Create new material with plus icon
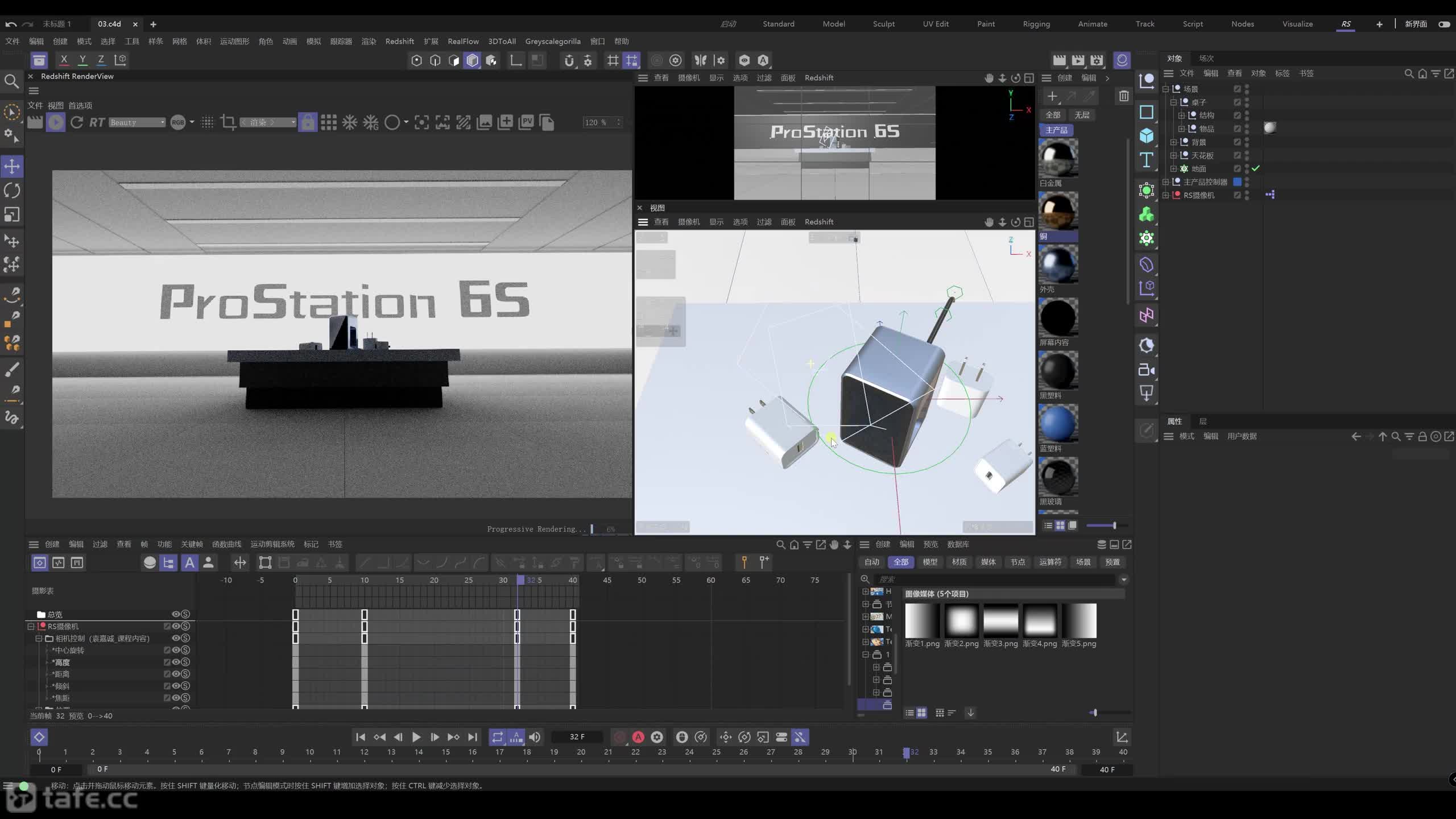The image size is (1456, 819). point(1052,96)
